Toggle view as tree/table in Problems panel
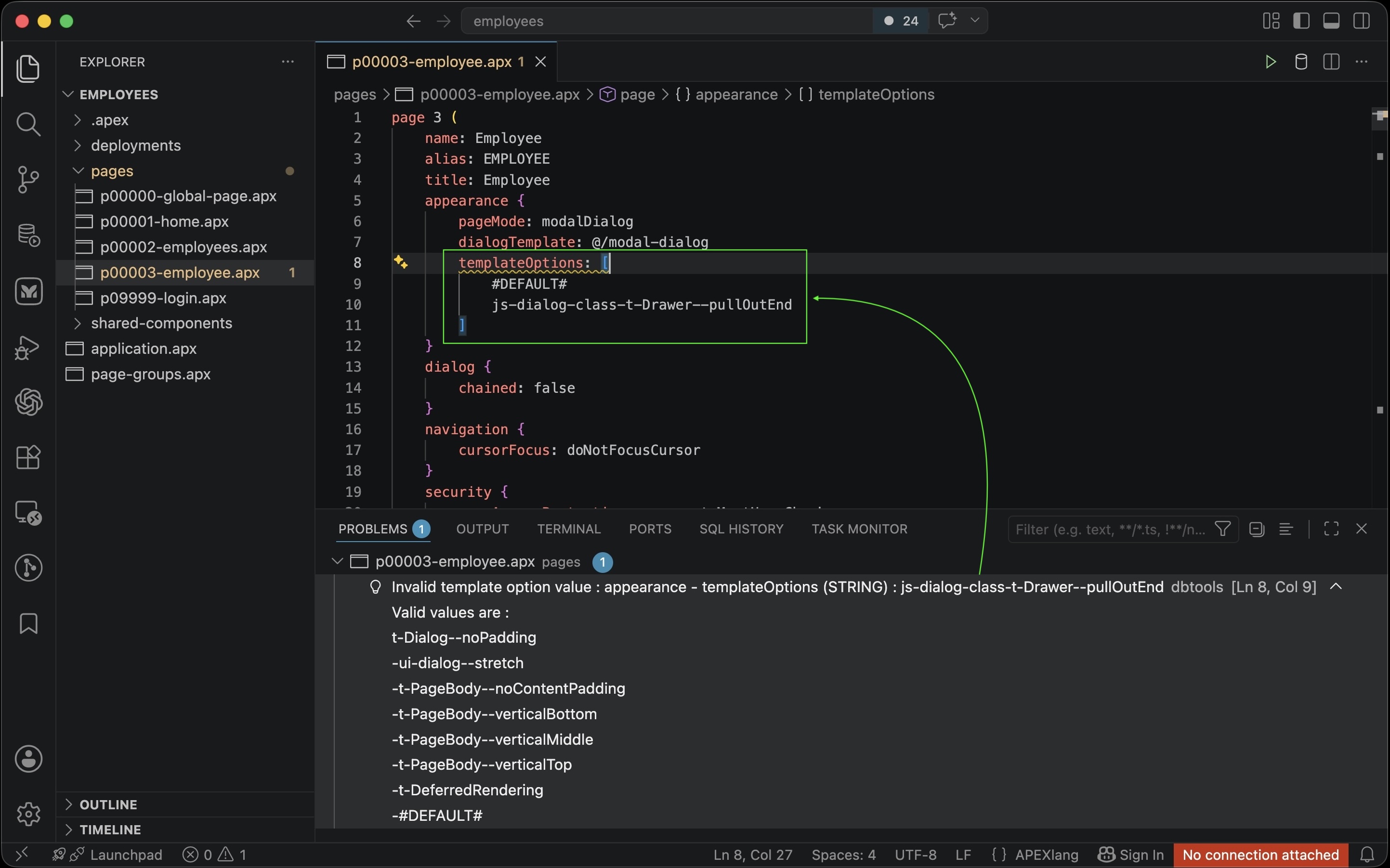The image size is (1390, 868). click(x=1286, y=529)
